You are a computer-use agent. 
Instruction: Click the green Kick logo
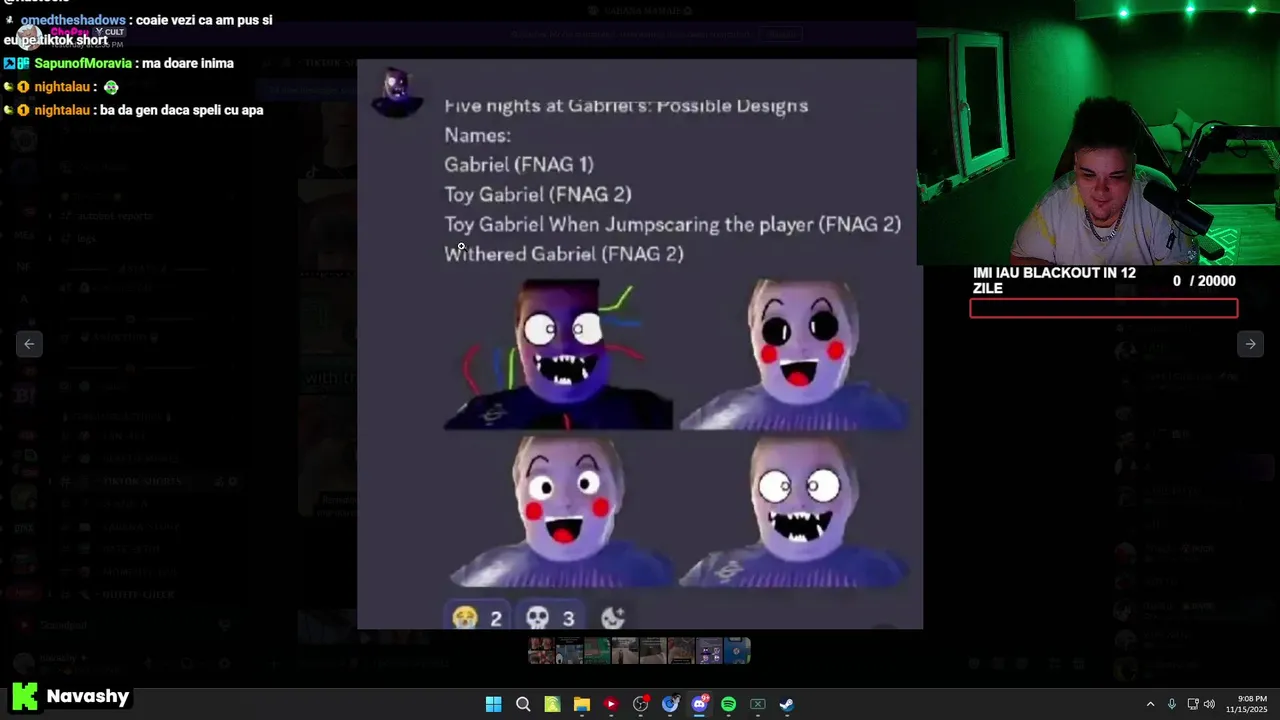click(25, 697)
